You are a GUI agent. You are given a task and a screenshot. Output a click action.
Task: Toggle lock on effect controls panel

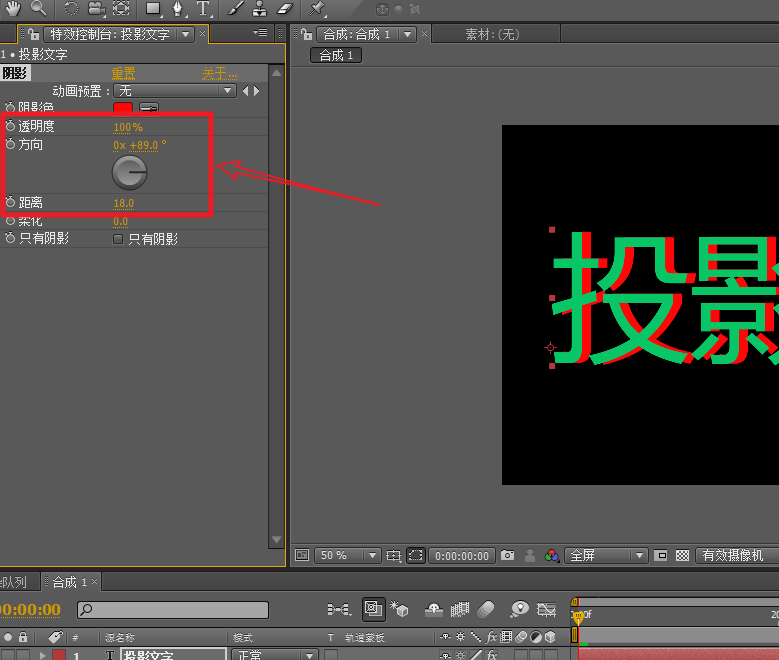click(34, 34)
